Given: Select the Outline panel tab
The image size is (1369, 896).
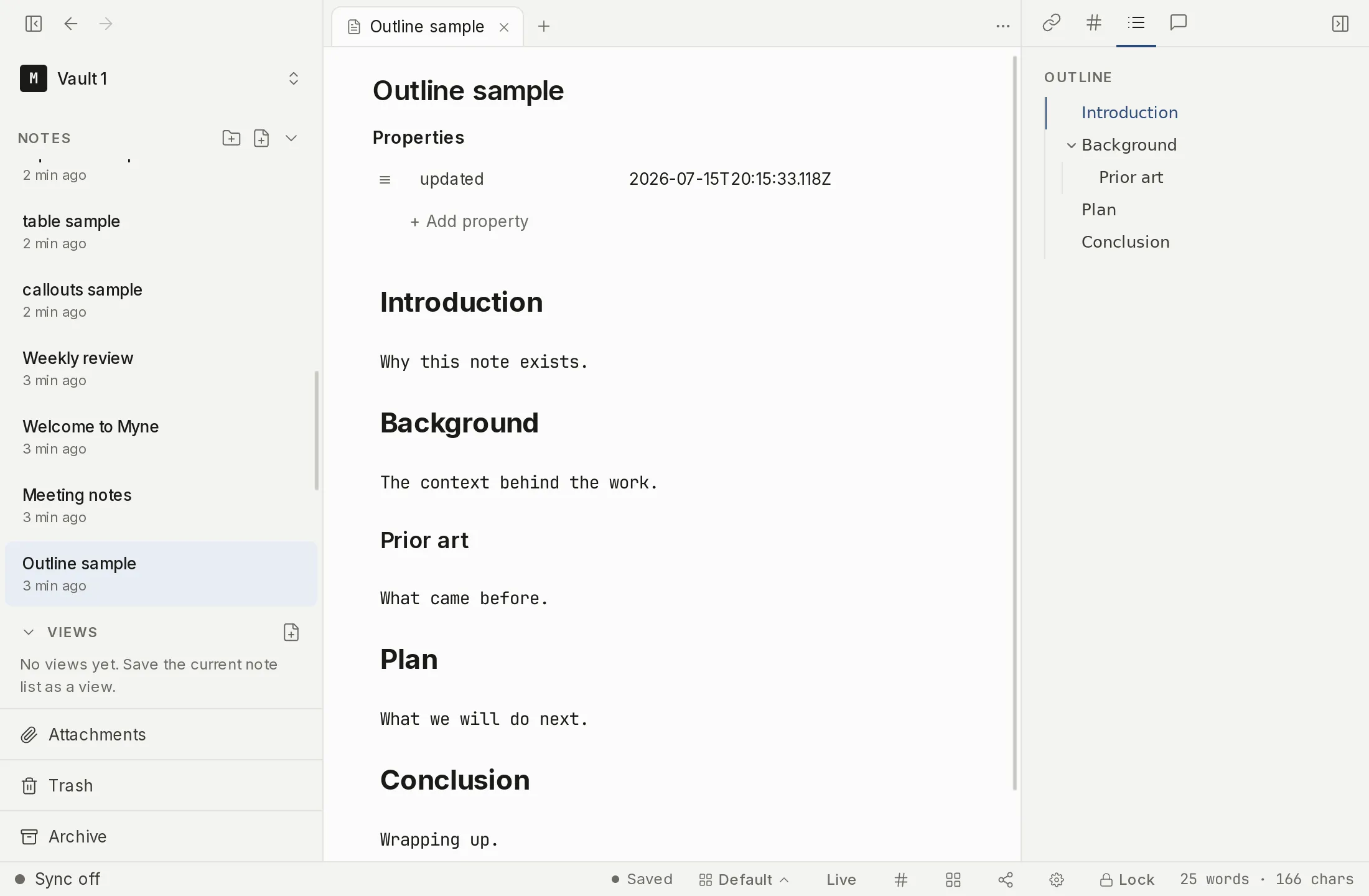Looking at the screenshot, I should 1136,23.
